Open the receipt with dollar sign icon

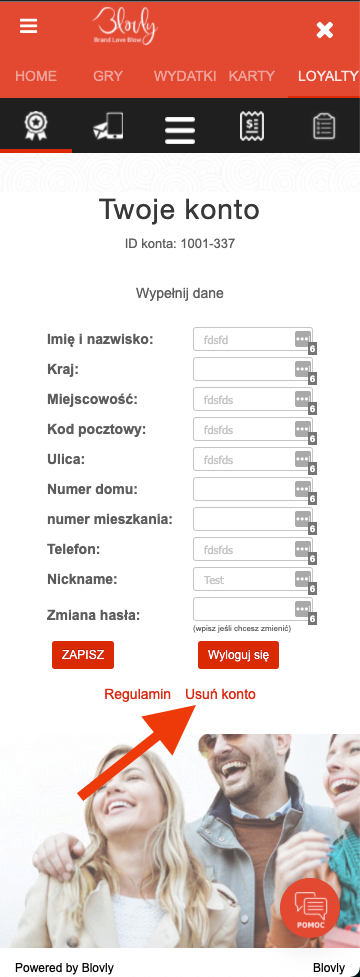pyautogui.click(x=252, y=126)
